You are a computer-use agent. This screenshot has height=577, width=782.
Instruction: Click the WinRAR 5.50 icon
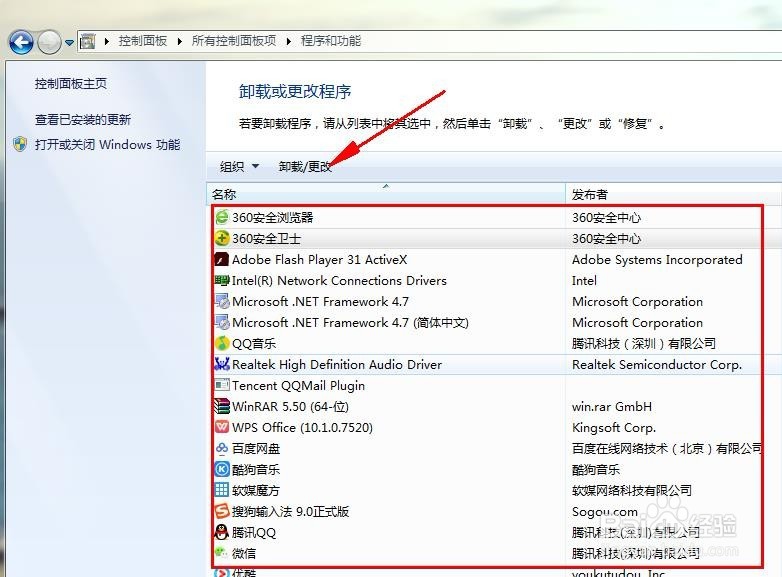[222, 406]
